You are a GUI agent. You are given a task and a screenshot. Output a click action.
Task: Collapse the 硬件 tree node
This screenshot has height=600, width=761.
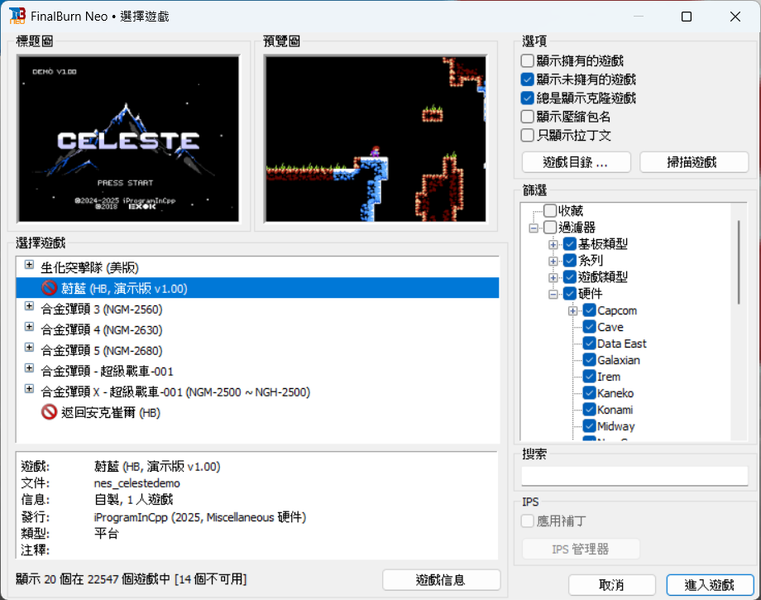pyautogui.click(x=553, y=294)
